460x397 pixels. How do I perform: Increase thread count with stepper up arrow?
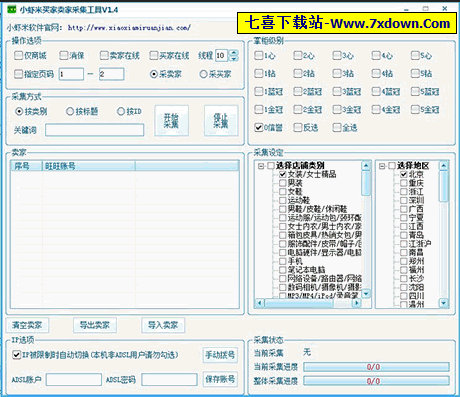coord(234,53)
